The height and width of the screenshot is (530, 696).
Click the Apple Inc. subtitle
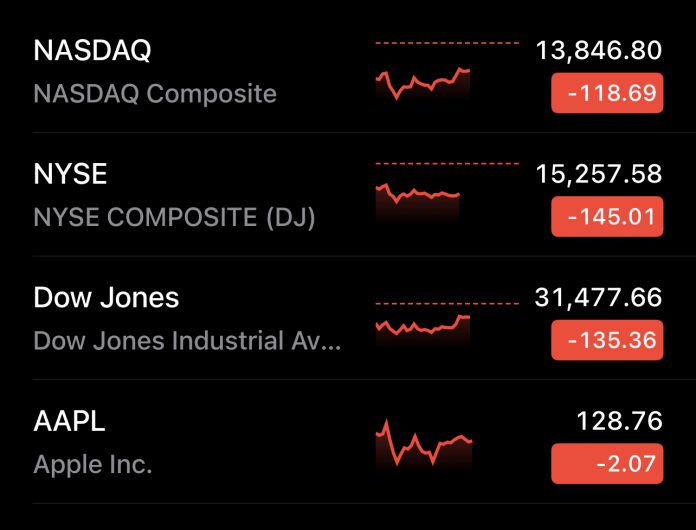coord(93,464)
